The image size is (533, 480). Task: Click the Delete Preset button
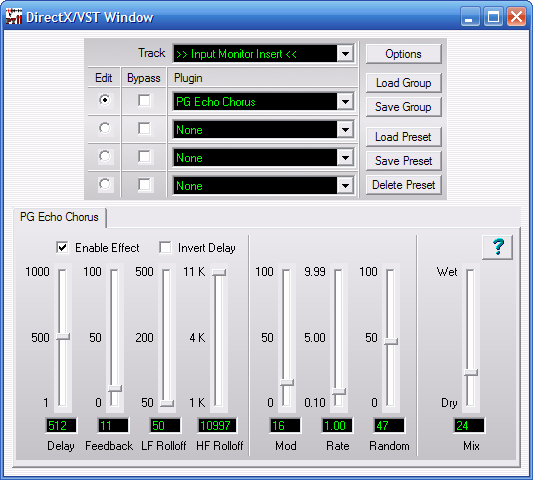click(403, 185)
